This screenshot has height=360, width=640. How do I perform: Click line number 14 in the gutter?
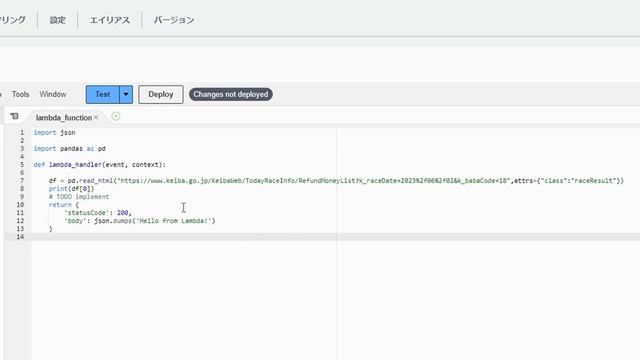[20, 237]
